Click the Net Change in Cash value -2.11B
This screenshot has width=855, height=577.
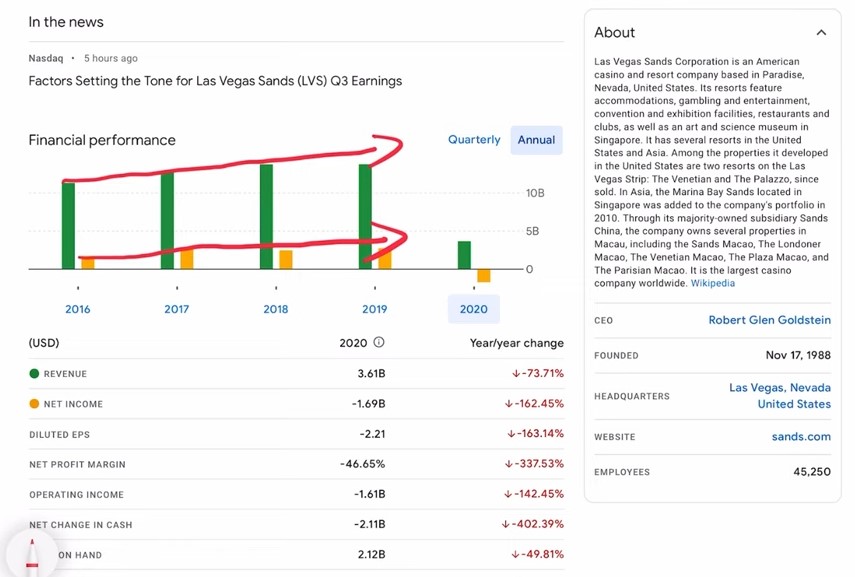point(370,524)
